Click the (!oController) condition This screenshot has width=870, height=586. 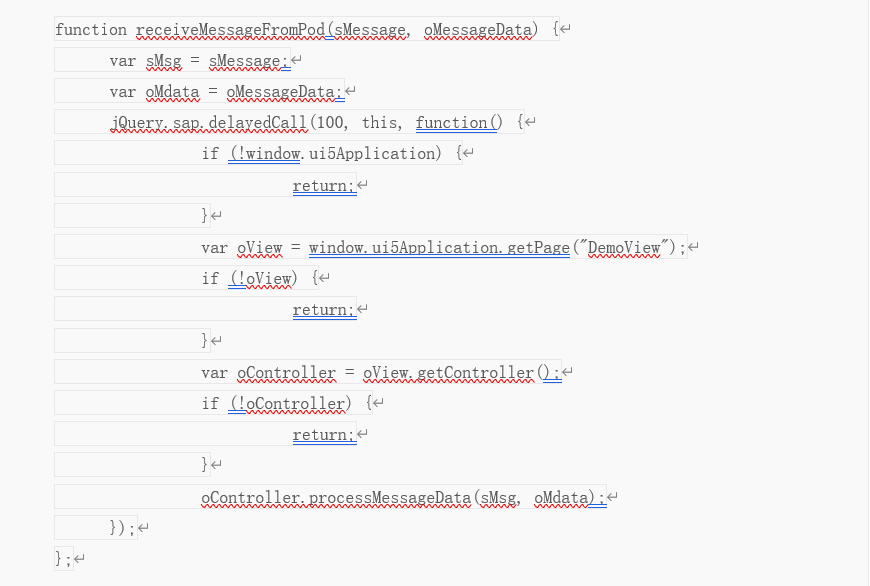(290, 403)
